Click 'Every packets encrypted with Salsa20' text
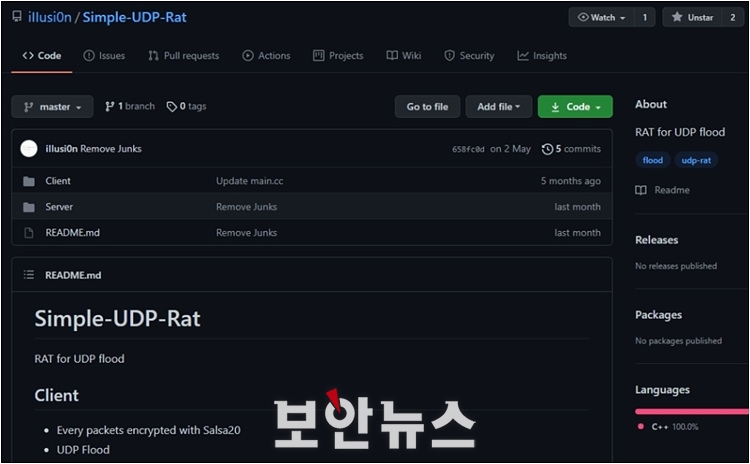 [x=148, y=430]
